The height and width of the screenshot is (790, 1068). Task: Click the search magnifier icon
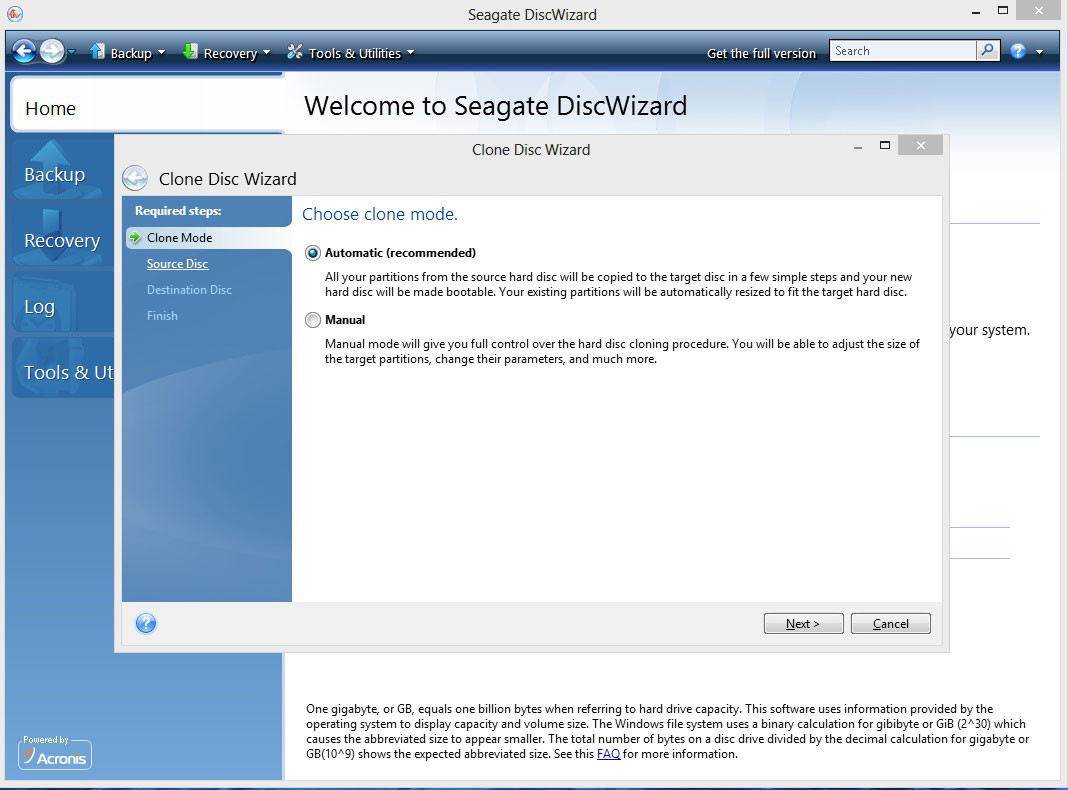987,51
